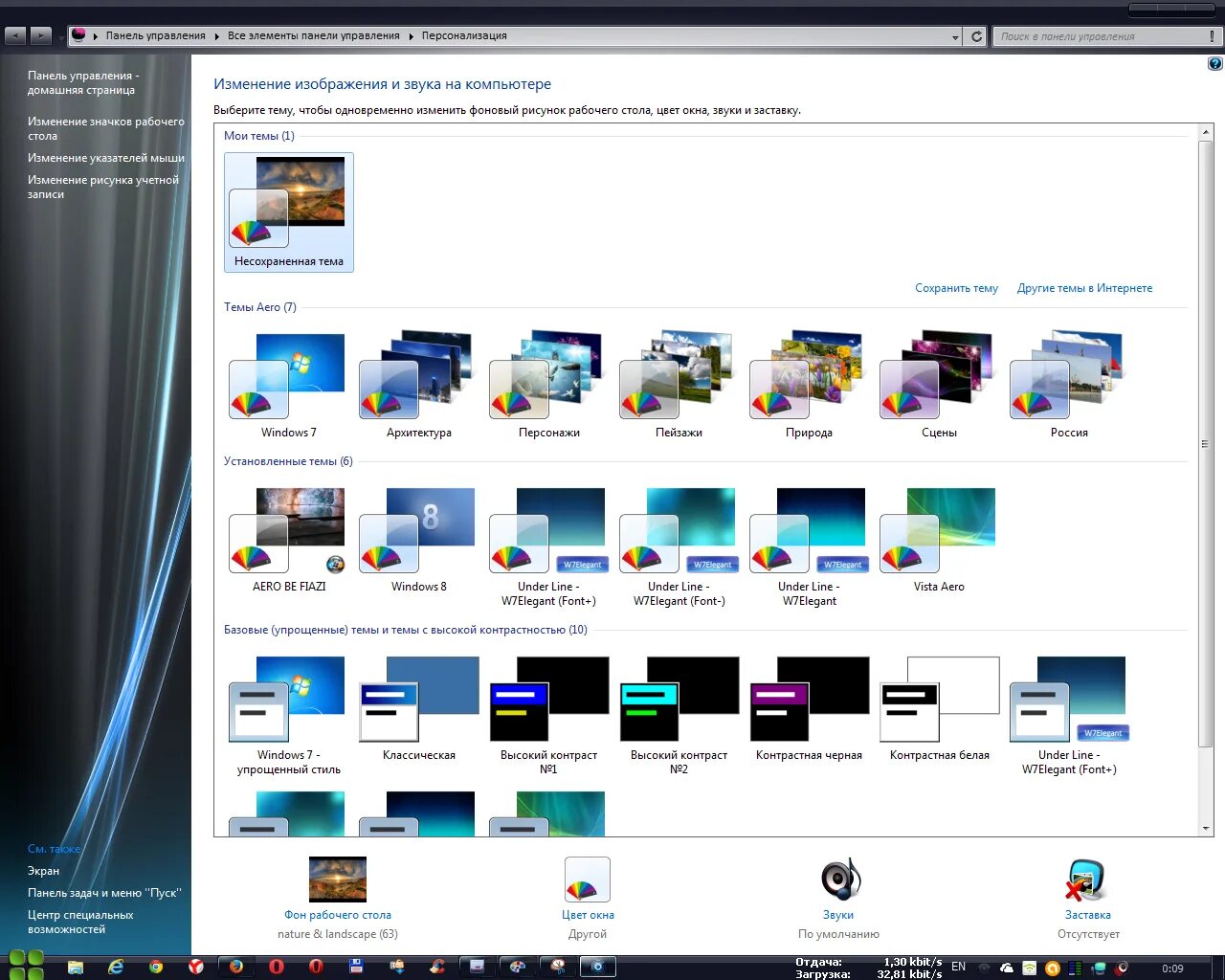Viewport: 1225px width, 980px height.
Task: Click the theme list scroll down arrow
Action: pos(1206,829)
